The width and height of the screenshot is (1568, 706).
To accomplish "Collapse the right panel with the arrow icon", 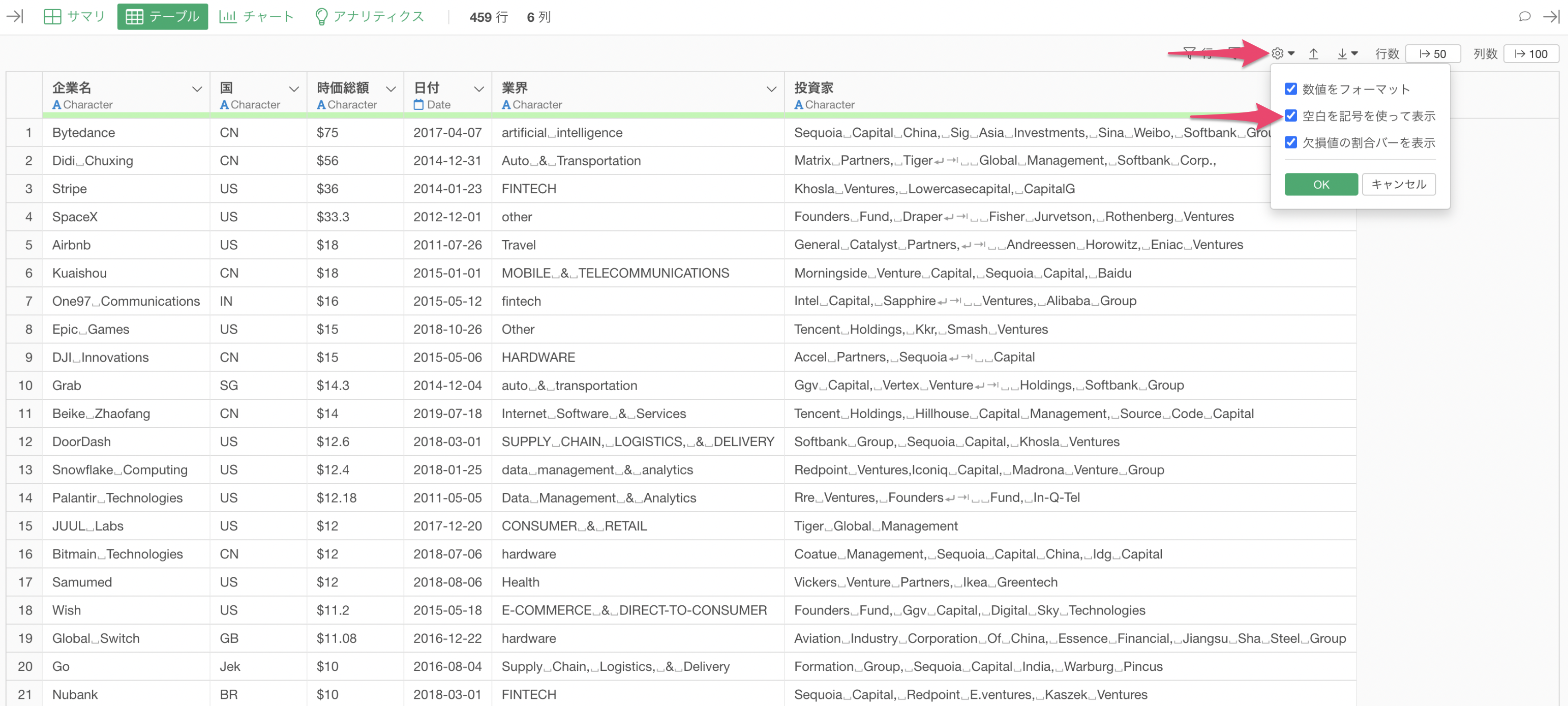I will 1551,16.
